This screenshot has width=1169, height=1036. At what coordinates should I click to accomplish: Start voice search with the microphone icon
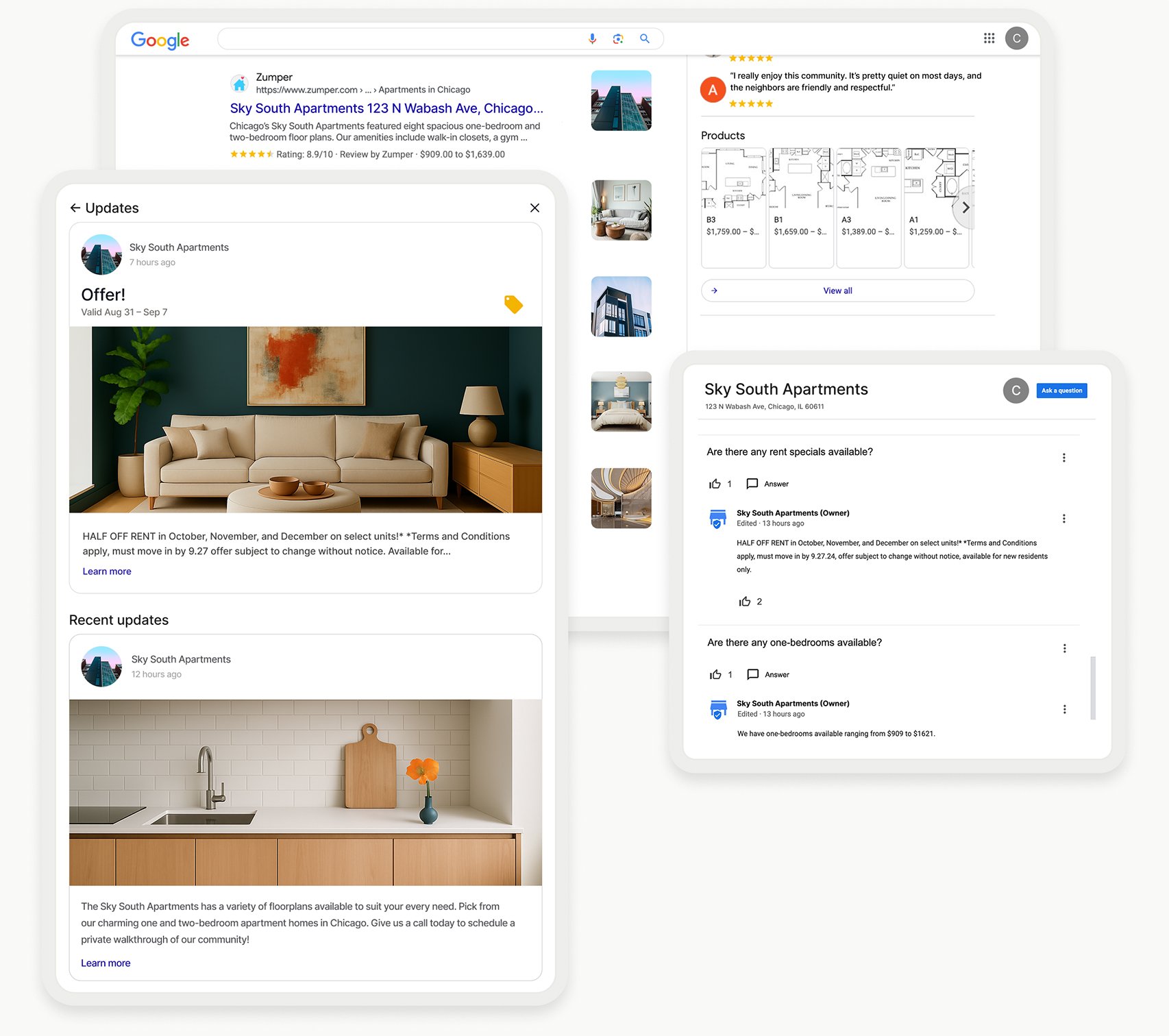click(x=592, y=39)
